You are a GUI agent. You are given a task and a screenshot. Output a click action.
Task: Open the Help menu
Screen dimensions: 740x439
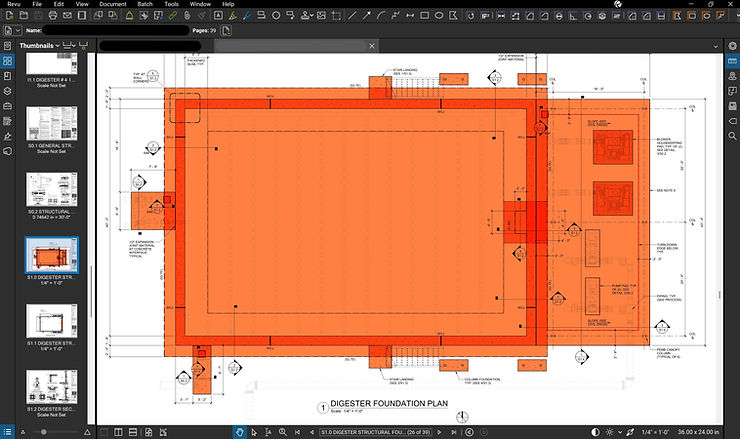click(x=228, y=4)
